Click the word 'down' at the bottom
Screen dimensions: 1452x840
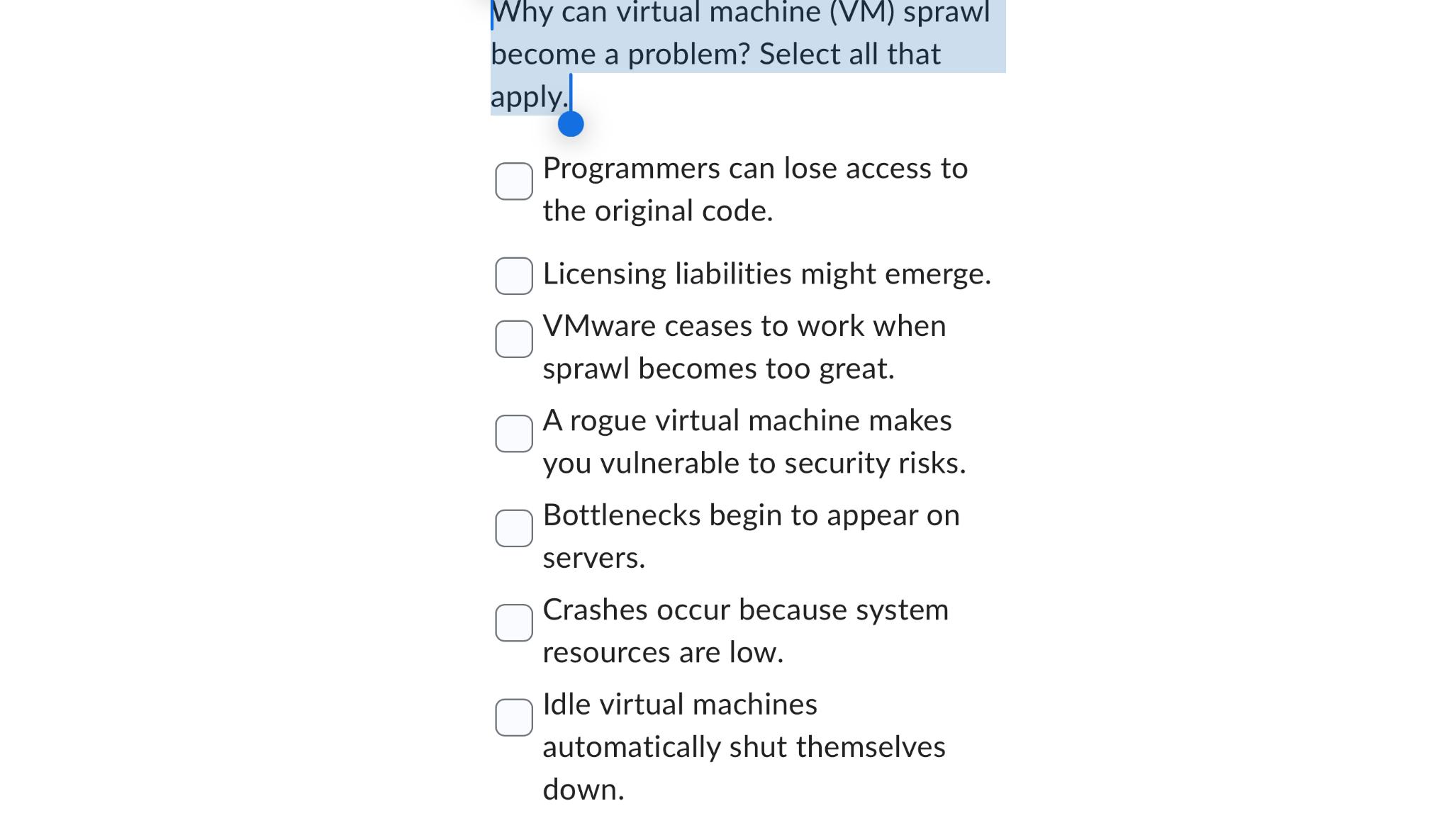pyautogui.click(x=581, y=788)
